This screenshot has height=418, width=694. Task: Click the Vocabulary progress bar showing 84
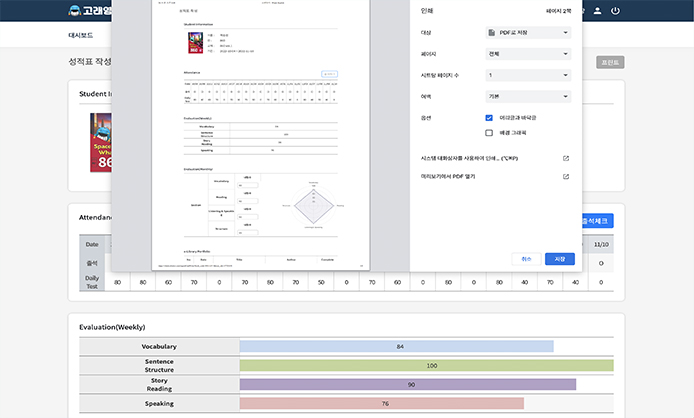(x=396, y=346)
